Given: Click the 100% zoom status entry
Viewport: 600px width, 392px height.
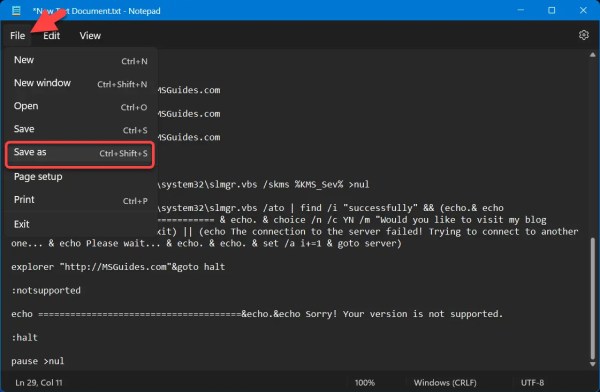Looking at the screenshot, I should [x=364, y=382].
